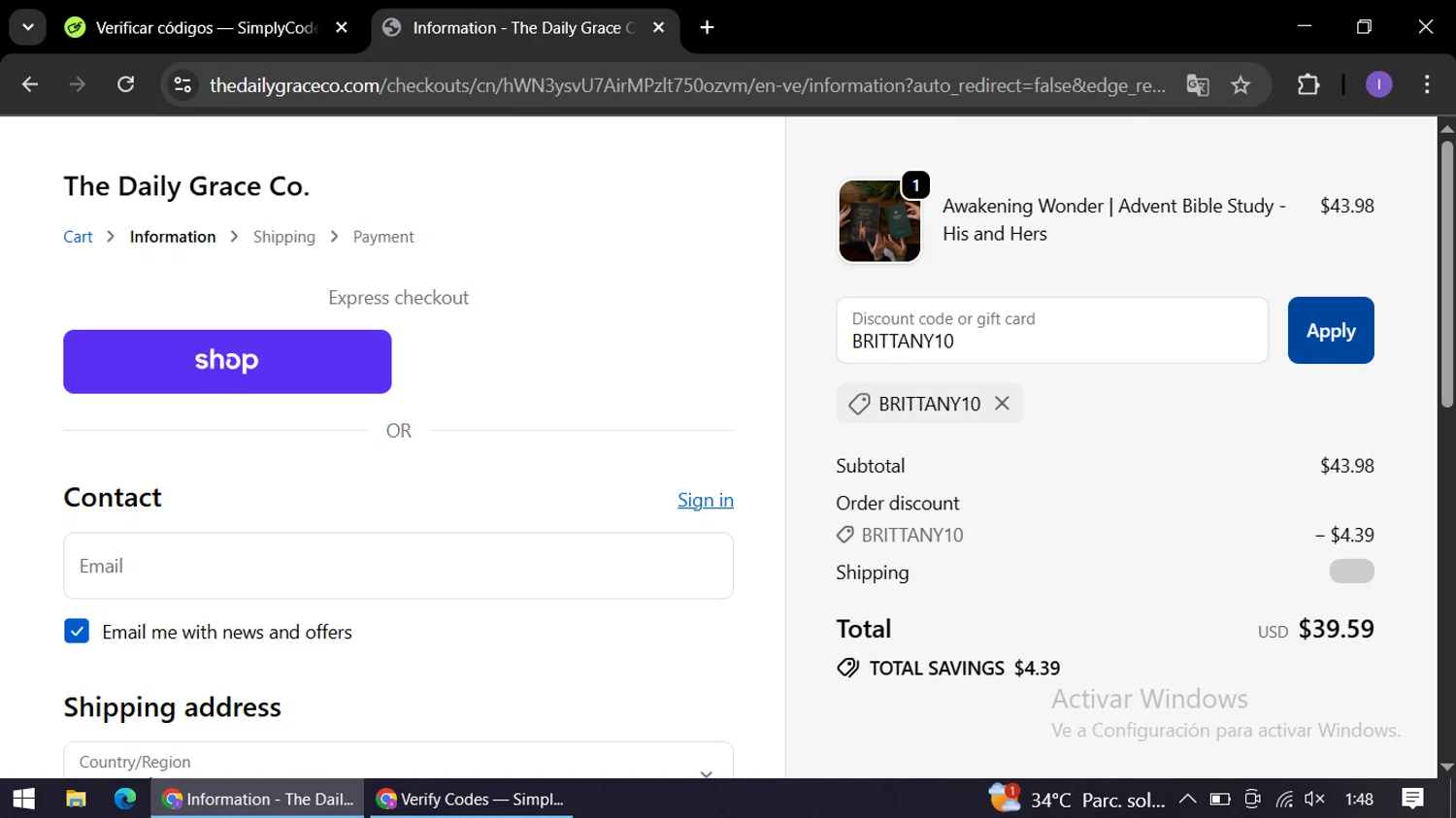Click the browser forward arrow
Viewport: 1456px width, 818px height.
click(x=78, y=85)
